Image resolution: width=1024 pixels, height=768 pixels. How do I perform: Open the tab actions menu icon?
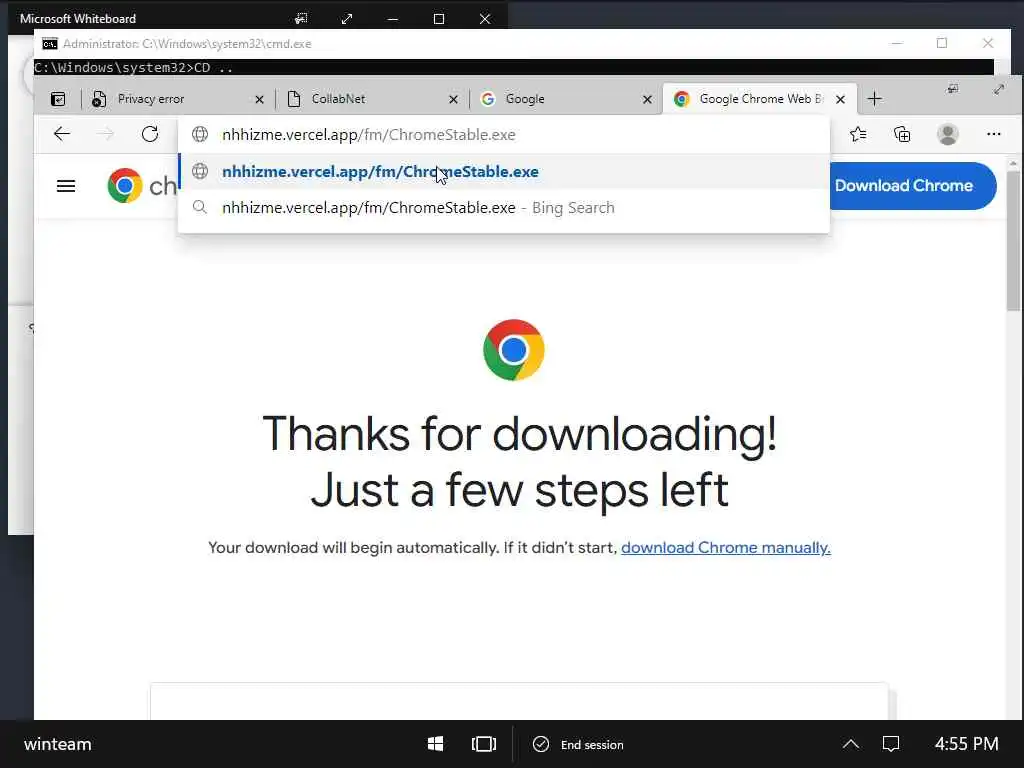click(x=58, y=99)
